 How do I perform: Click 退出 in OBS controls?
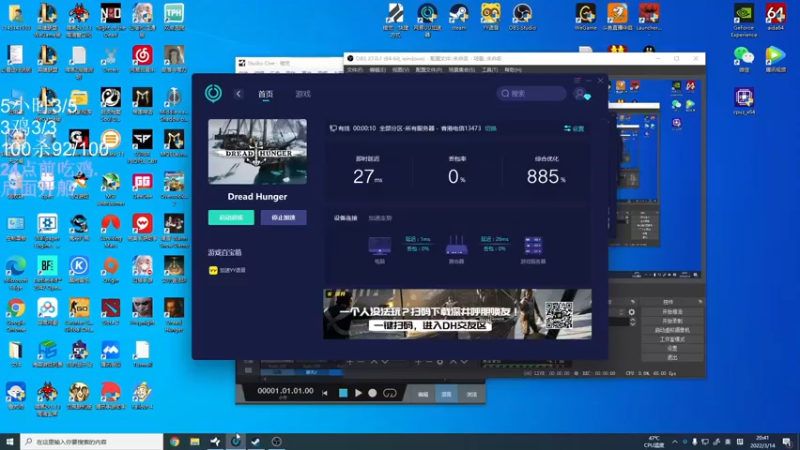point(672,358)
